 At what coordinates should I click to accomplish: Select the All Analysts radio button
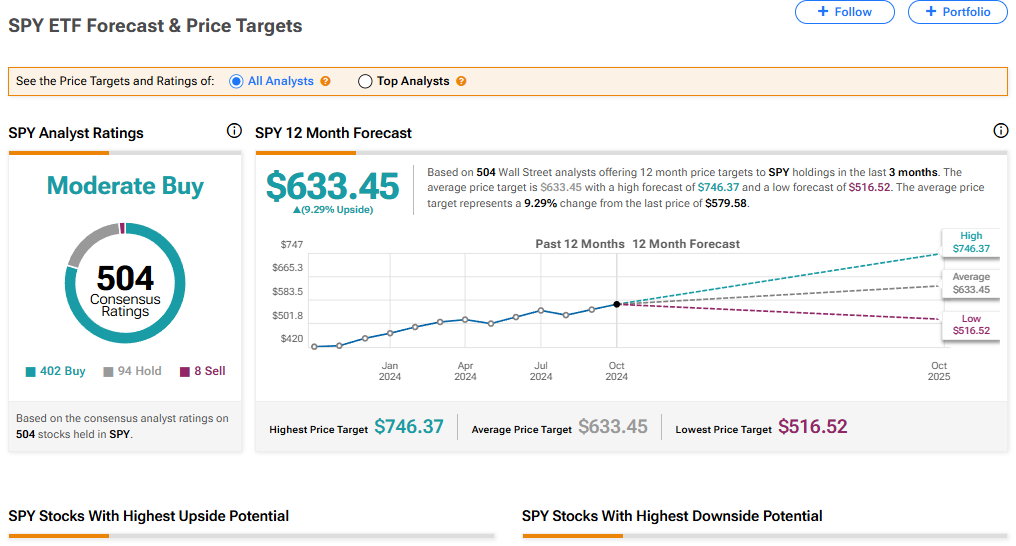[x=237, y=81]
